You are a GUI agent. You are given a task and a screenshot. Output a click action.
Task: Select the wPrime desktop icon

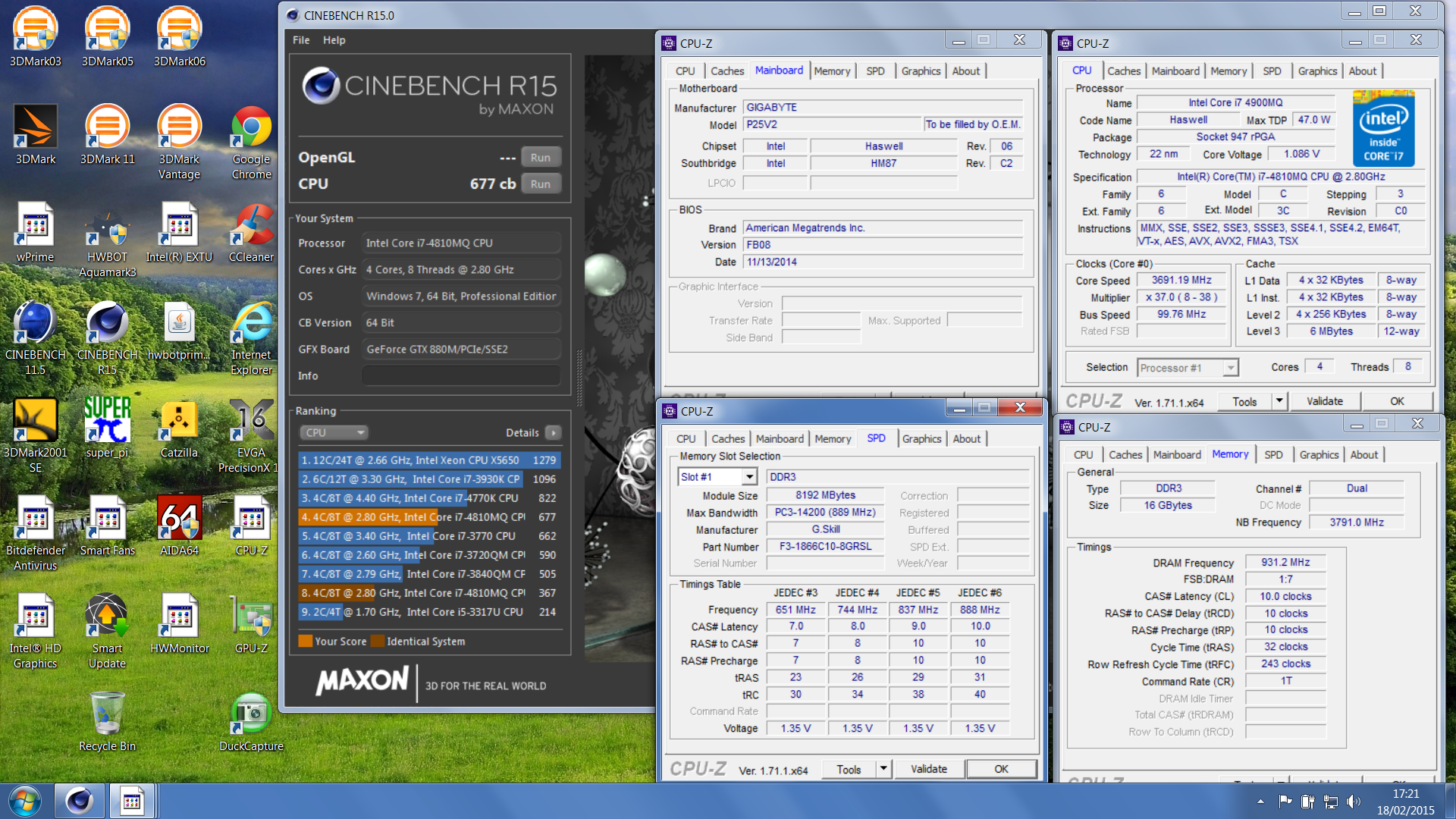[36, 233]
